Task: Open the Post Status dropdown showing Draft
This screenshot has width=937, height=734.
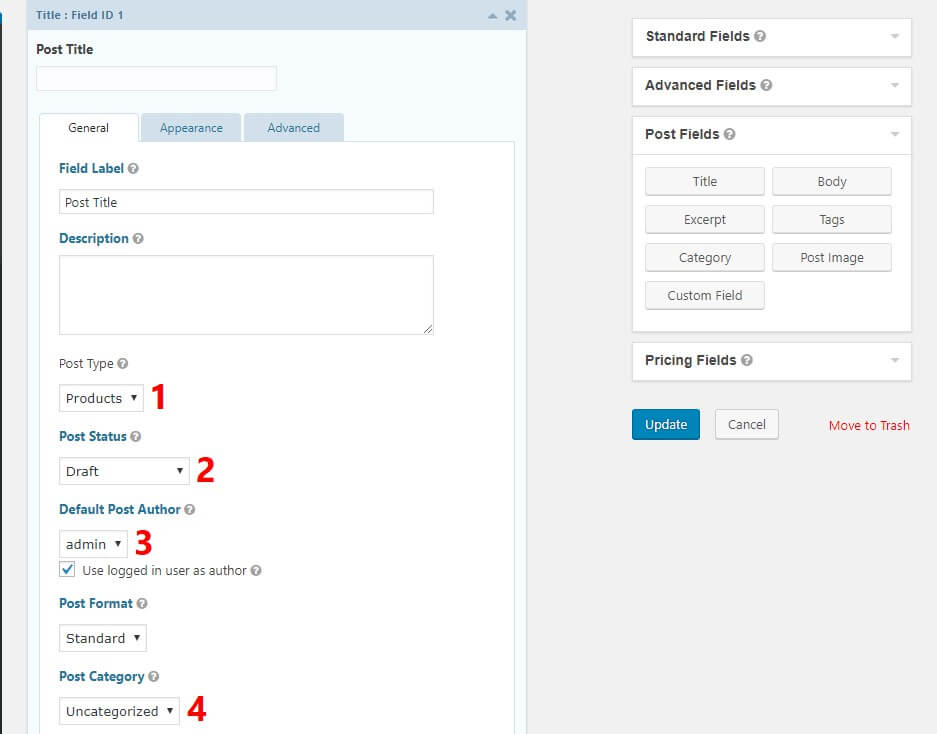Action: pyautogui.click(x=123, y=470)
